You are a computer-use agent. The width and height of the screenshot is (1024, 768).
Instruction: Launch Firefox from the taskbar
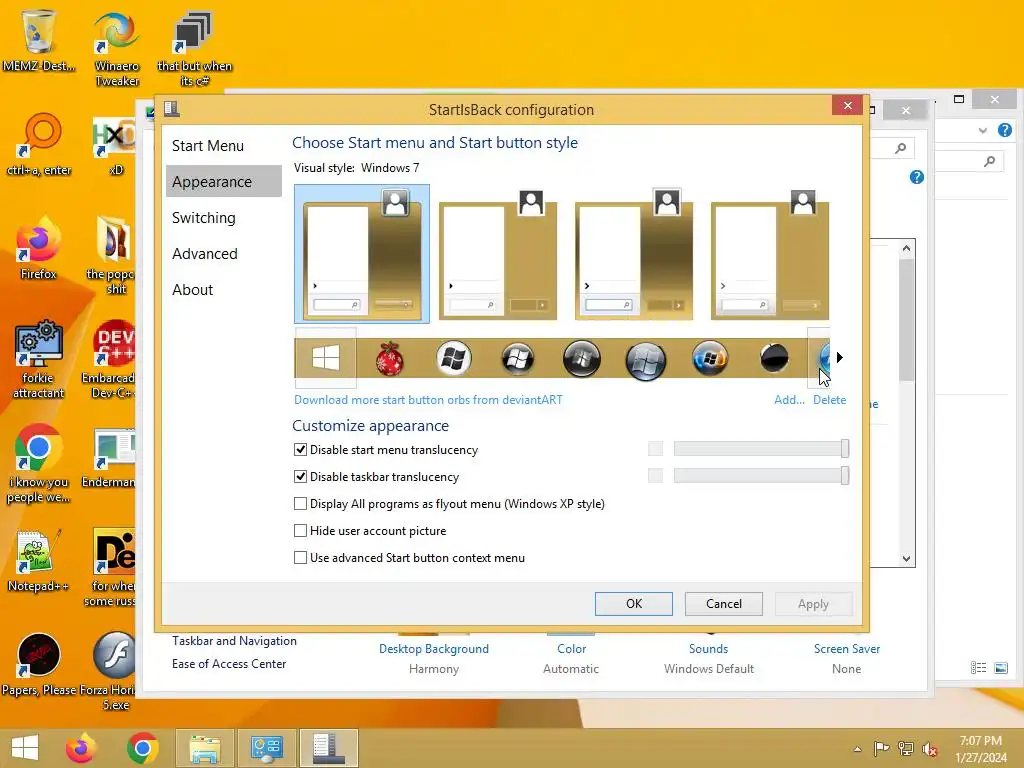[x=81, y=748]
